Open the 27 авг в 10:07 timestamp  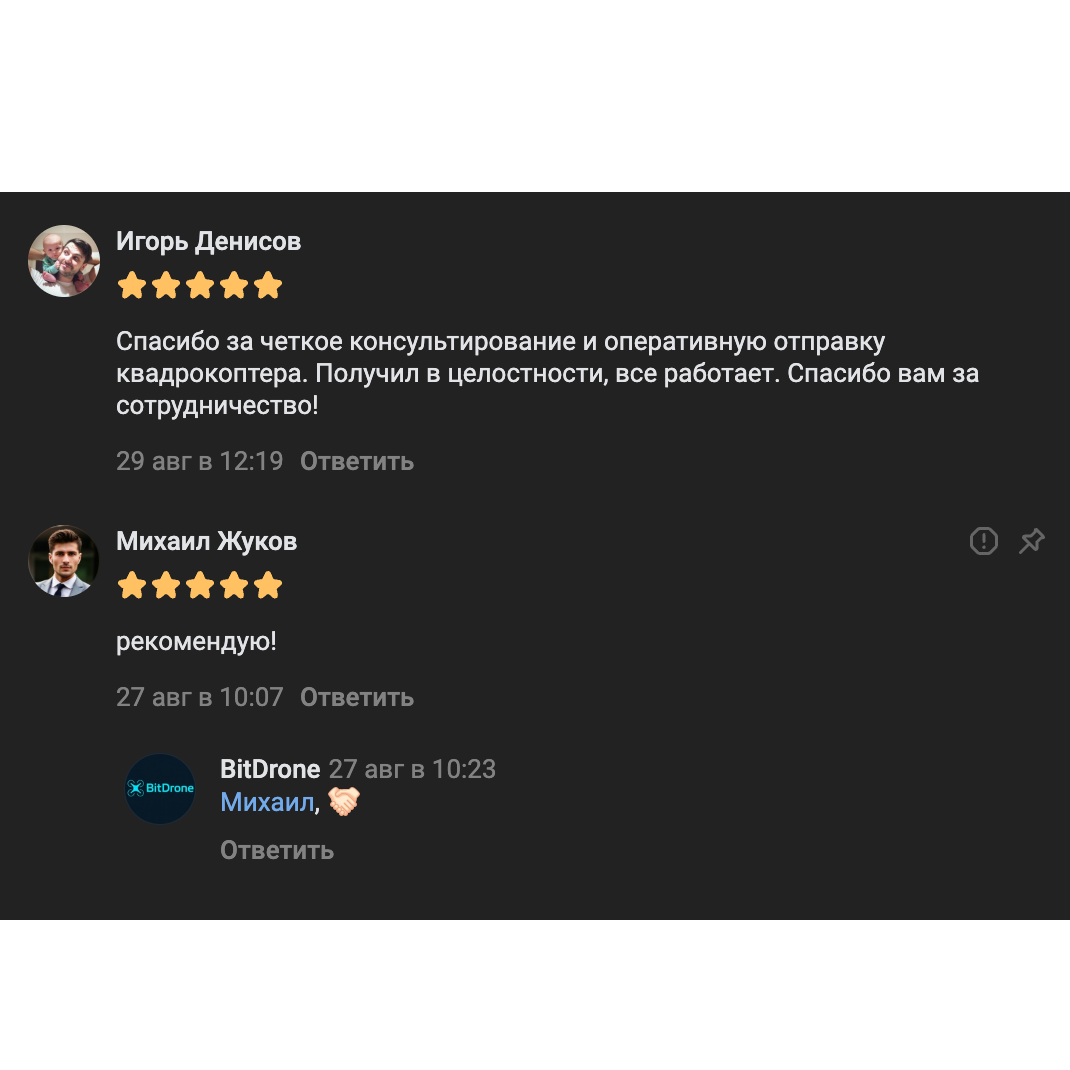click(x=199, y=697)
